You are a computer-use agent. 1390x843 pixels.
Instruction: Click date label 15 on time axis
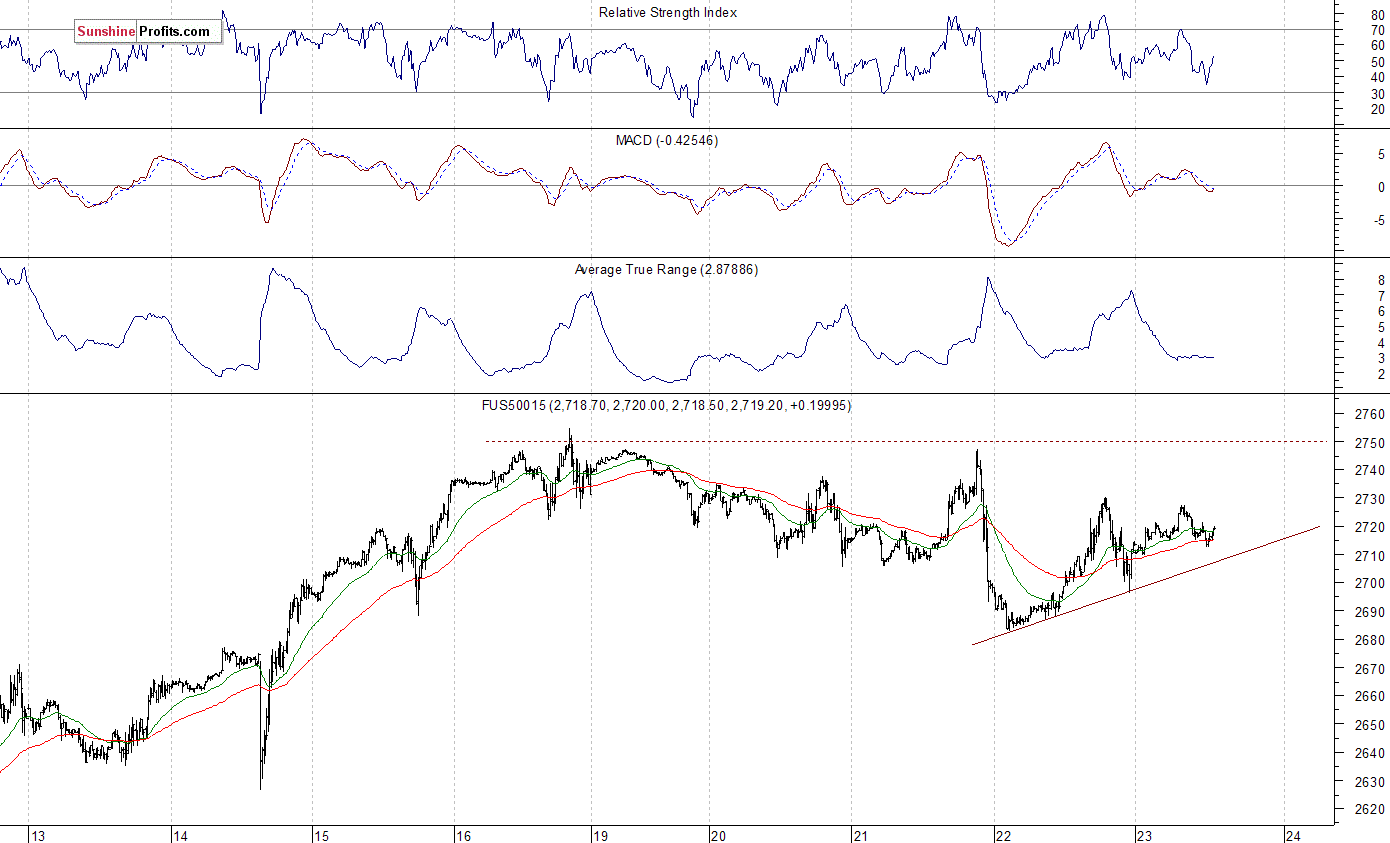(x=322, y=835)
